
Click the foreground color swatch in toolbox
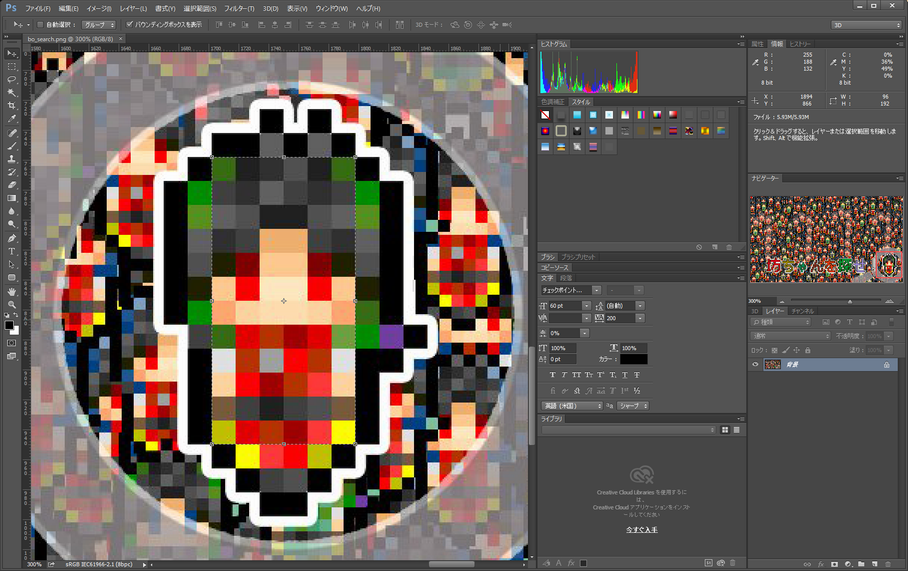pyautogui.click(x=9, y=325)
